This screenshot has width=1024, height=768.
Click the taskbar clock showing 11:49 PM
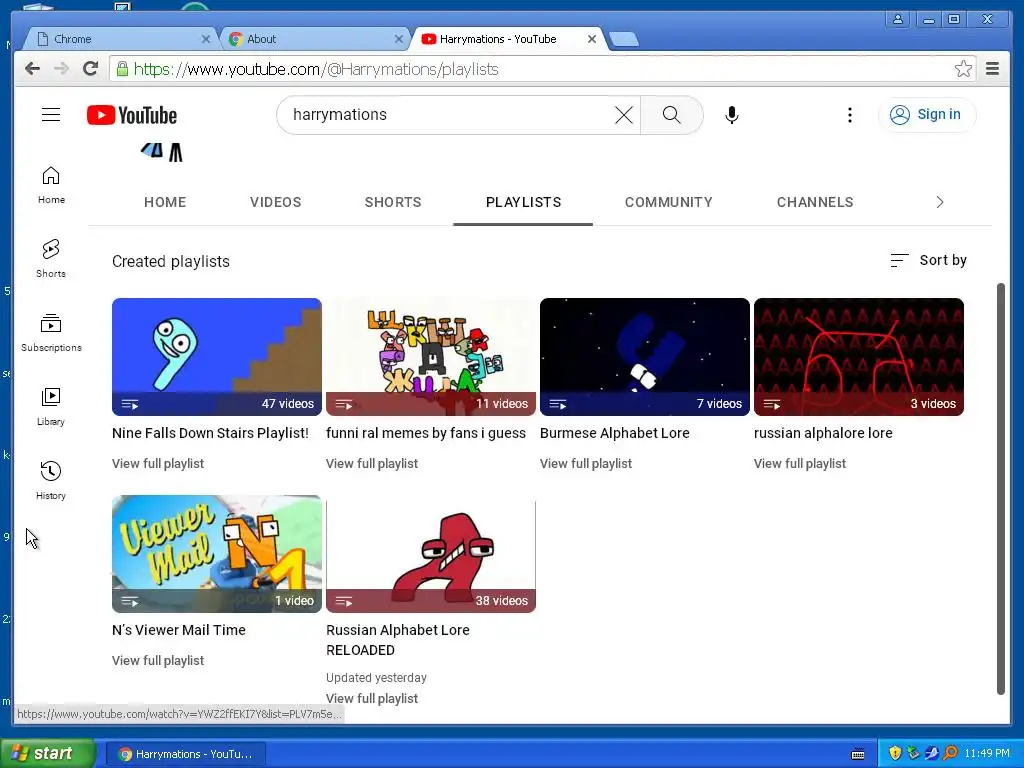point(987,753)
